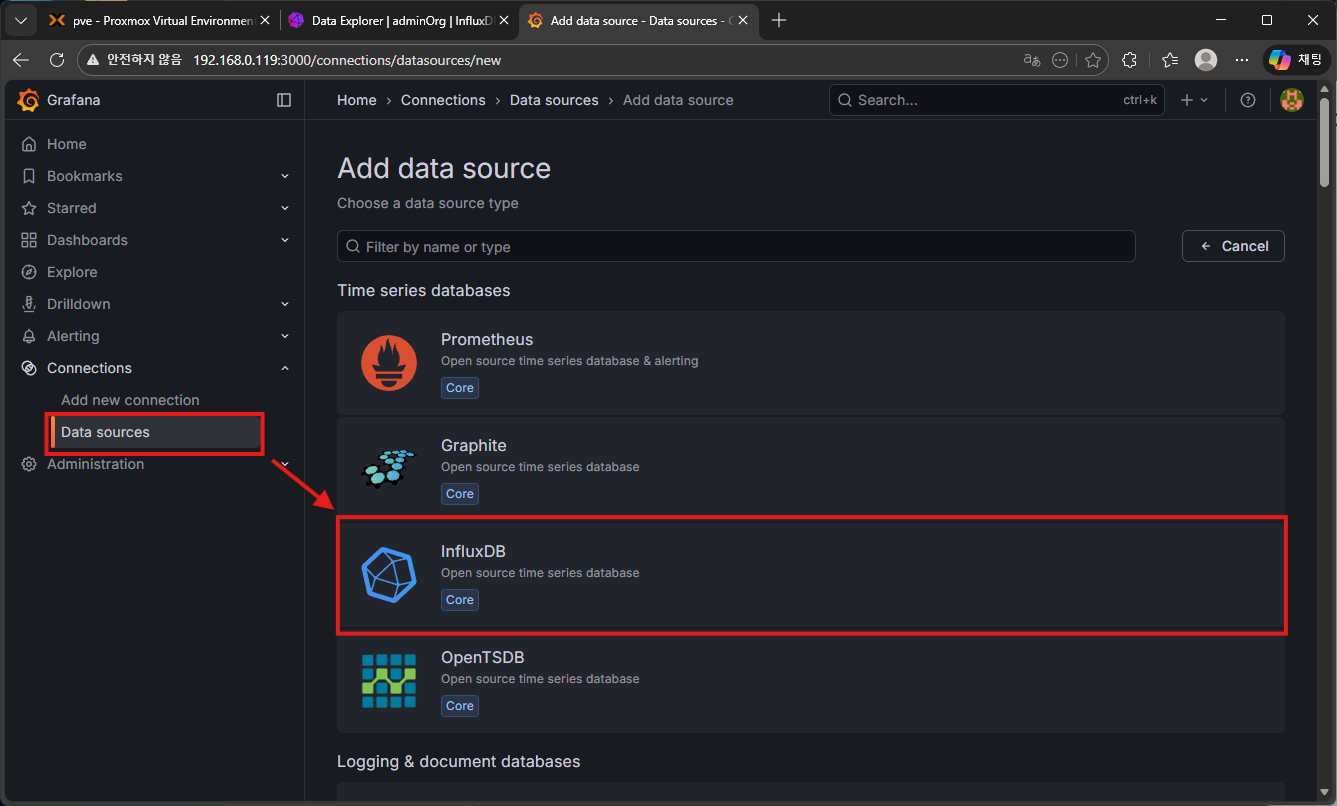
Task: Click the Alerting bell icon
Action: point(29,336)
